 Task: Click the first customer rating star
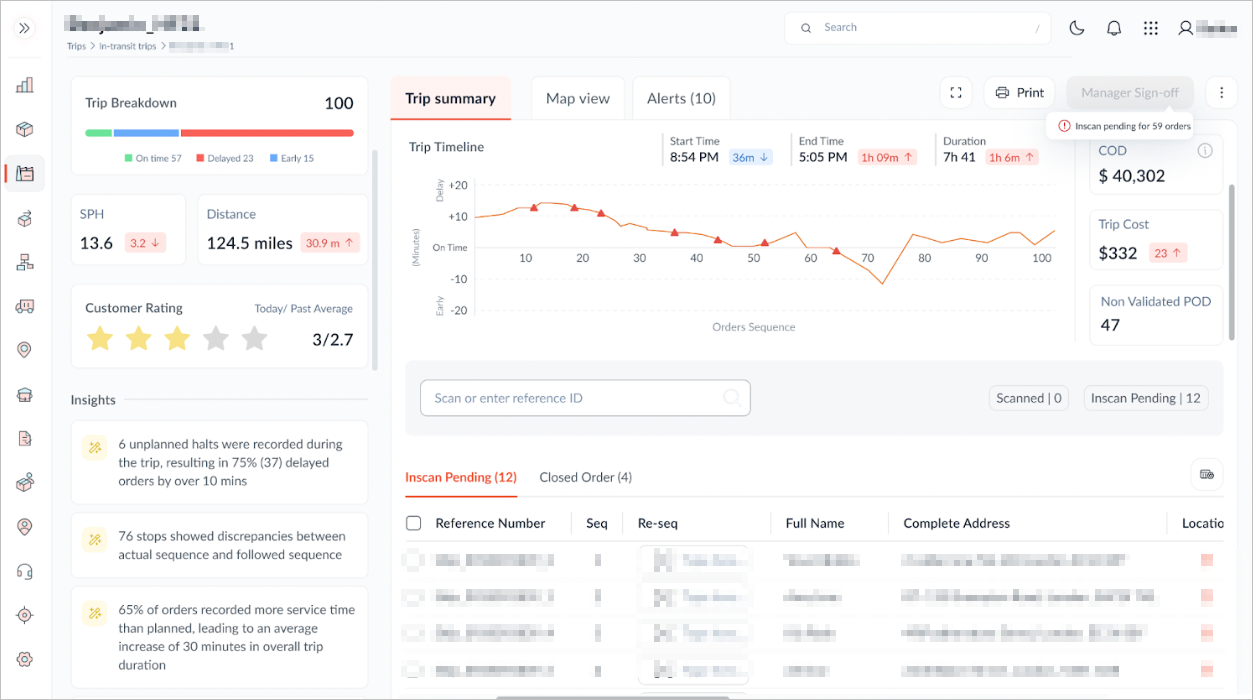100,339
